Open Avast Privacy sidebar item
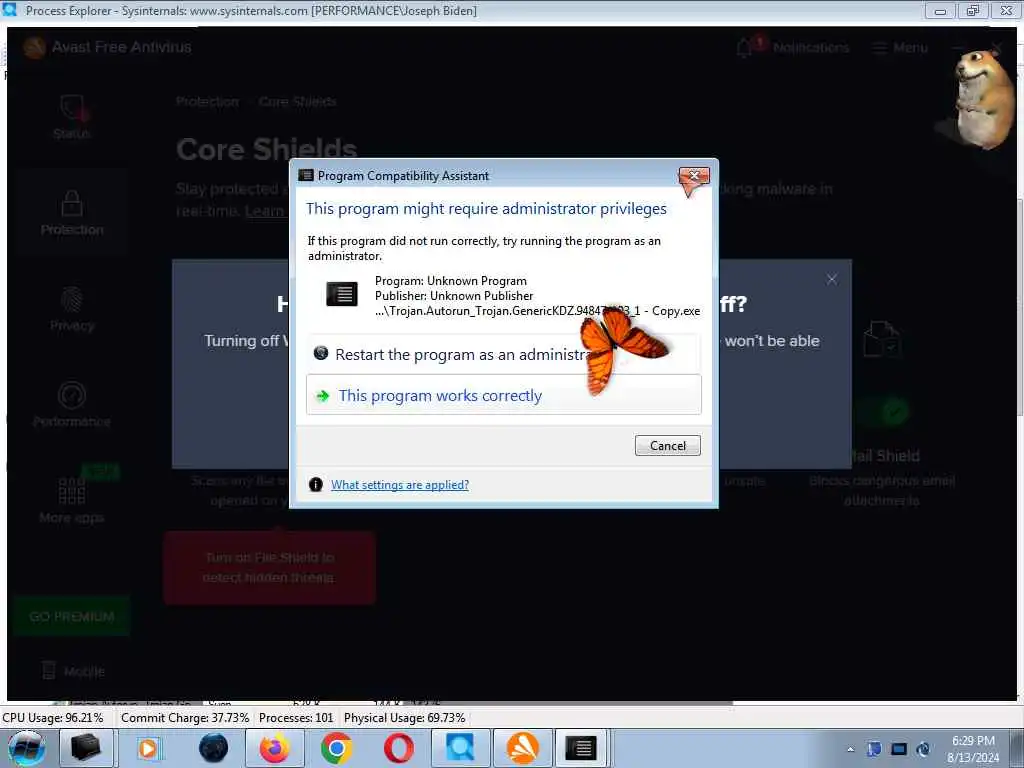Image resolution: width=1024 pixels, height=768 pixels. [x=72, y=309]
